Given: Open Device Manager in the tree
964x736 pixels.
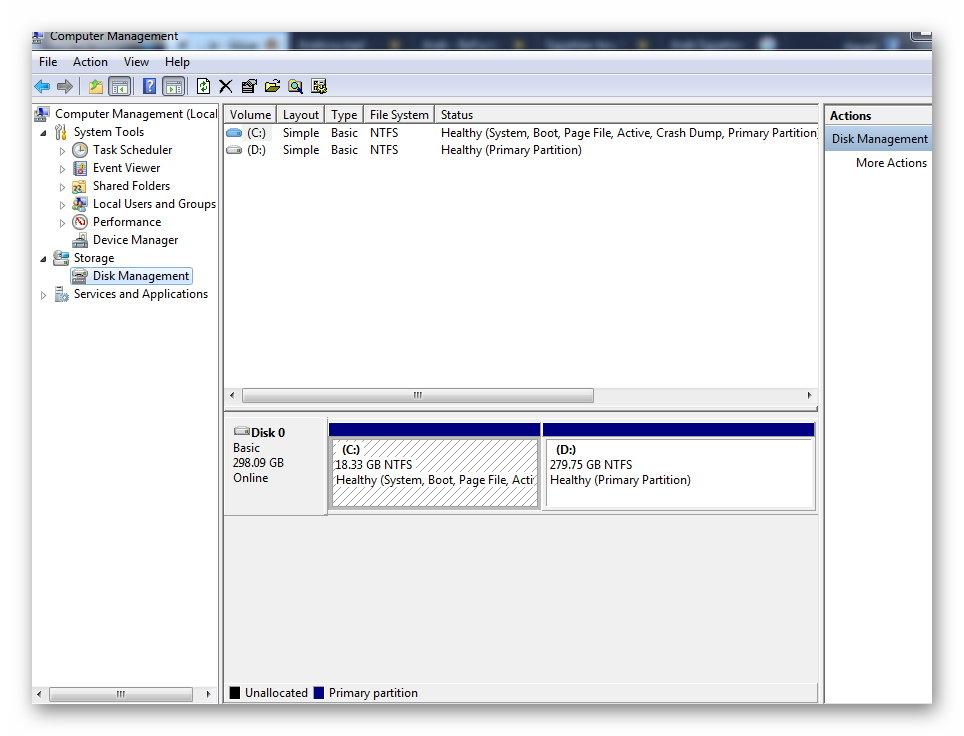Looking at the screenshot, I should pyautogui.click(x=135, y=240).
